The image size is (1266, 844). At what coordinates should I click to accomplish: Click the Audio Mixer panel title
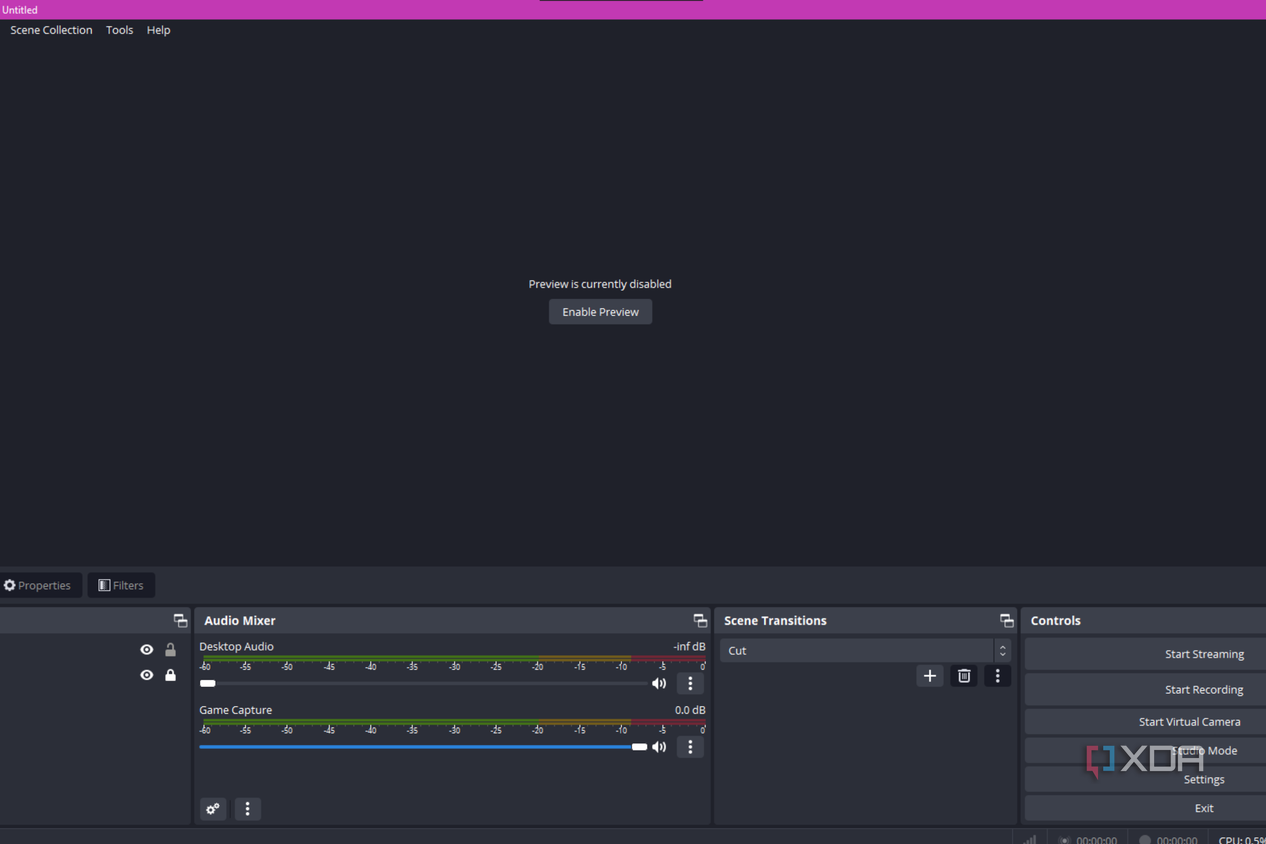[x=240, y=620]
